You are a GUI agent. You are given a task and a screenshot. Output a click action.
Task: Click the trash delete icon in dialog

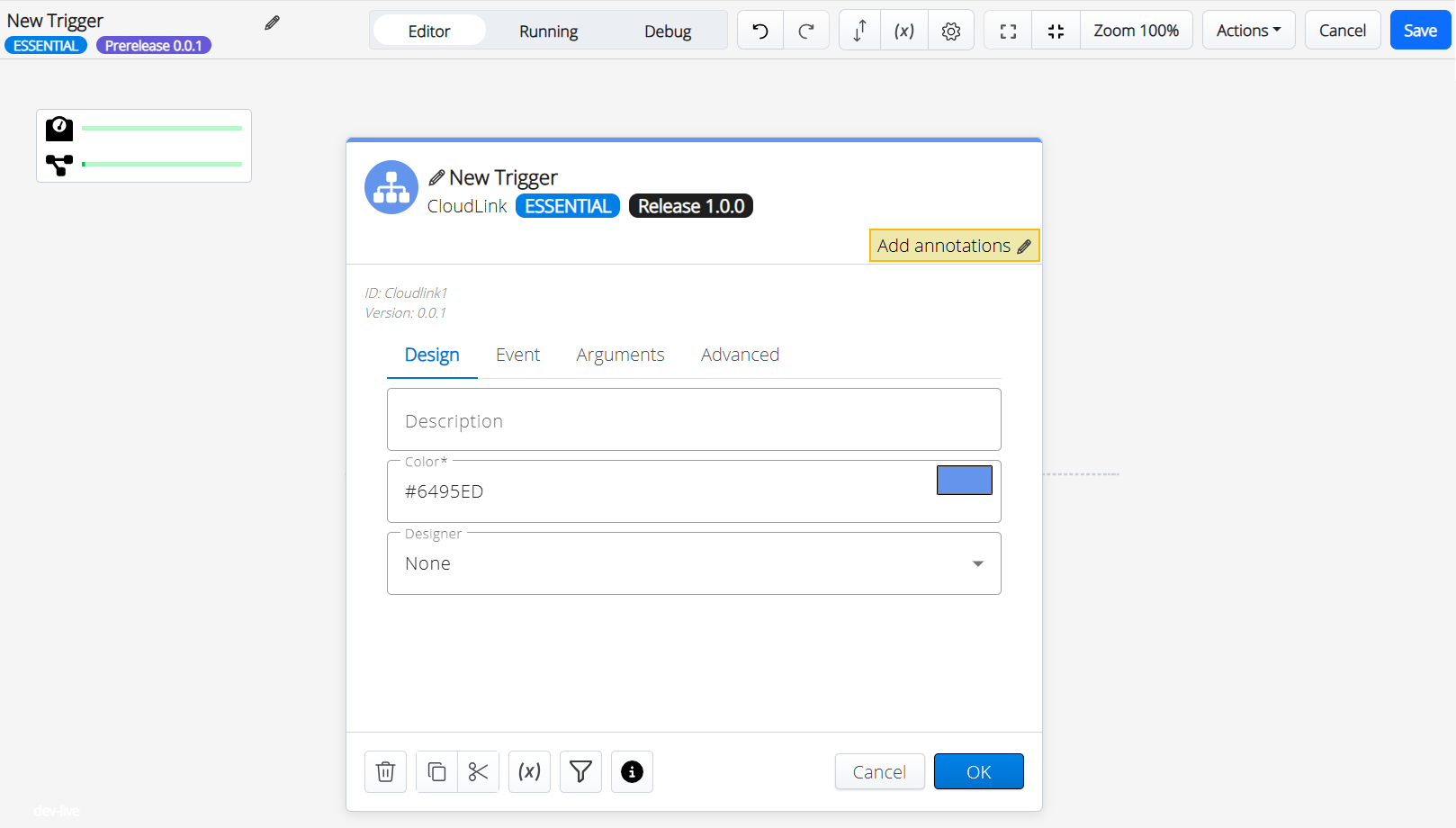[385, 771]
